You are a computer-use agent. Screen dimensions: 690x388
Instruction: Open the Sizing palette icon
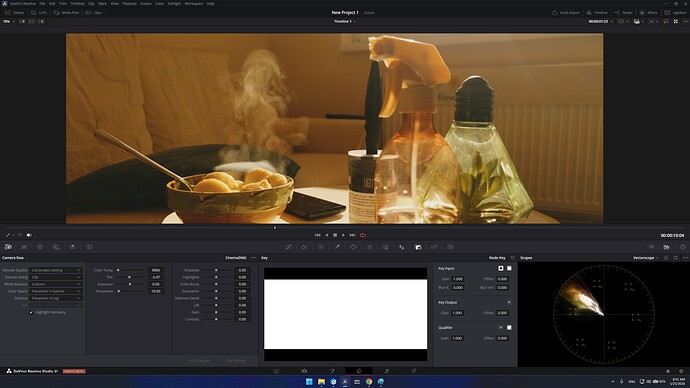[x=434, y=247]
